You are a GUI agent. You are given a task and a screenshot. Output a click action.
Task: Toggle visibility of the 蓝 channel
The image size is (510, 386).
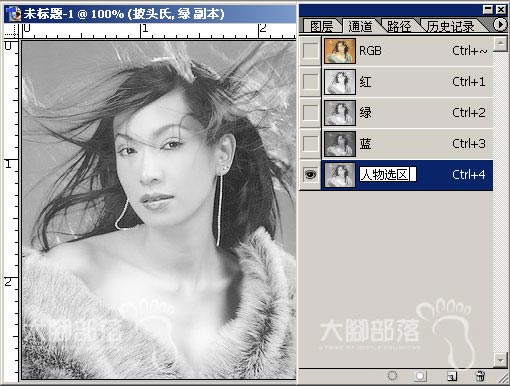310,144
